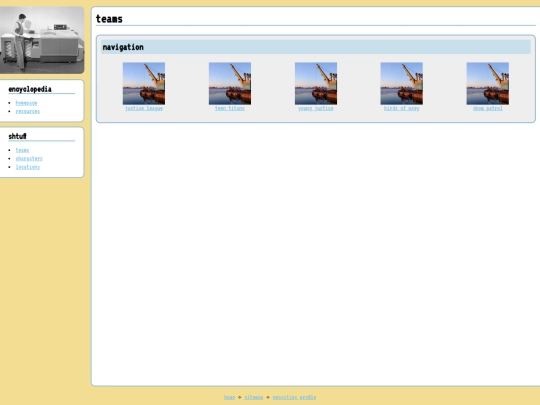Open the neocities profile footer link
Image resolution: width=540 pixels, height=405 pixels.
point(294,397)
